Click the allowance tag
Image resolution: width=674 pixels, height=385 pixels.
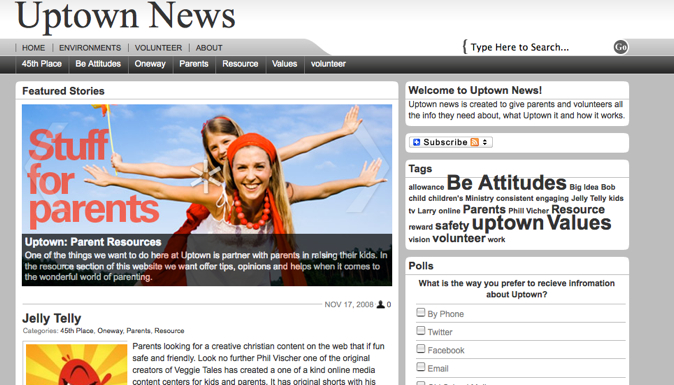426,187
